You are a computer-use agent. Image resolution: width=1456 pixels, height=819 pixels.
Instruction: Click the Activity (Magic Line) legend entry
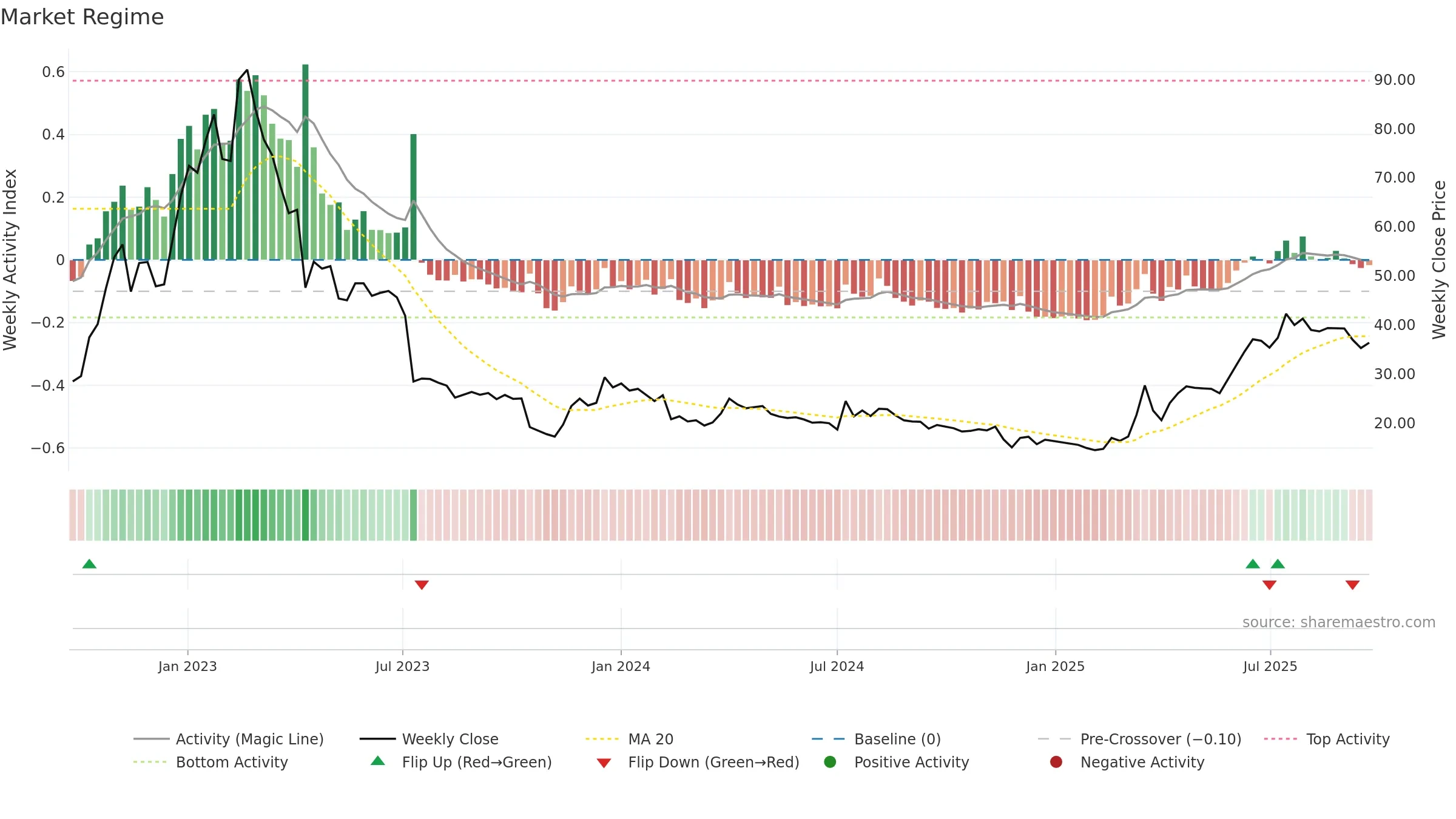[x=229, y=739]
